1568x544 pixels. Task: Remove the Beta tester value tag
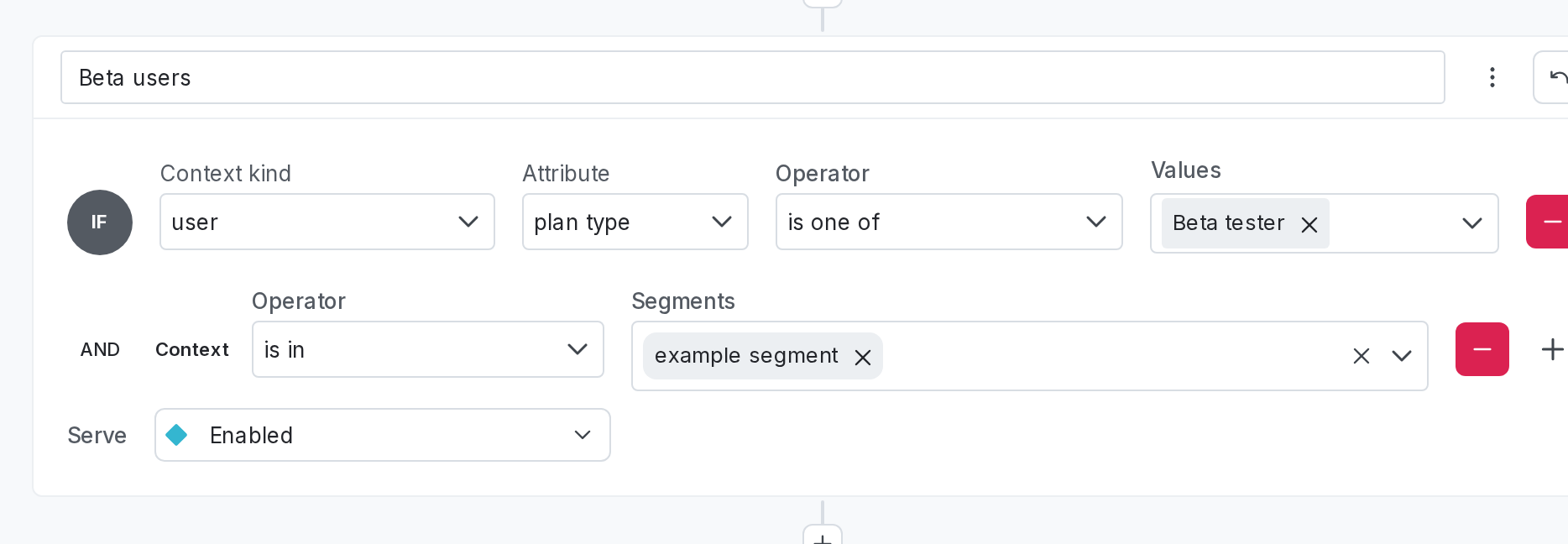coord(1309,224)
